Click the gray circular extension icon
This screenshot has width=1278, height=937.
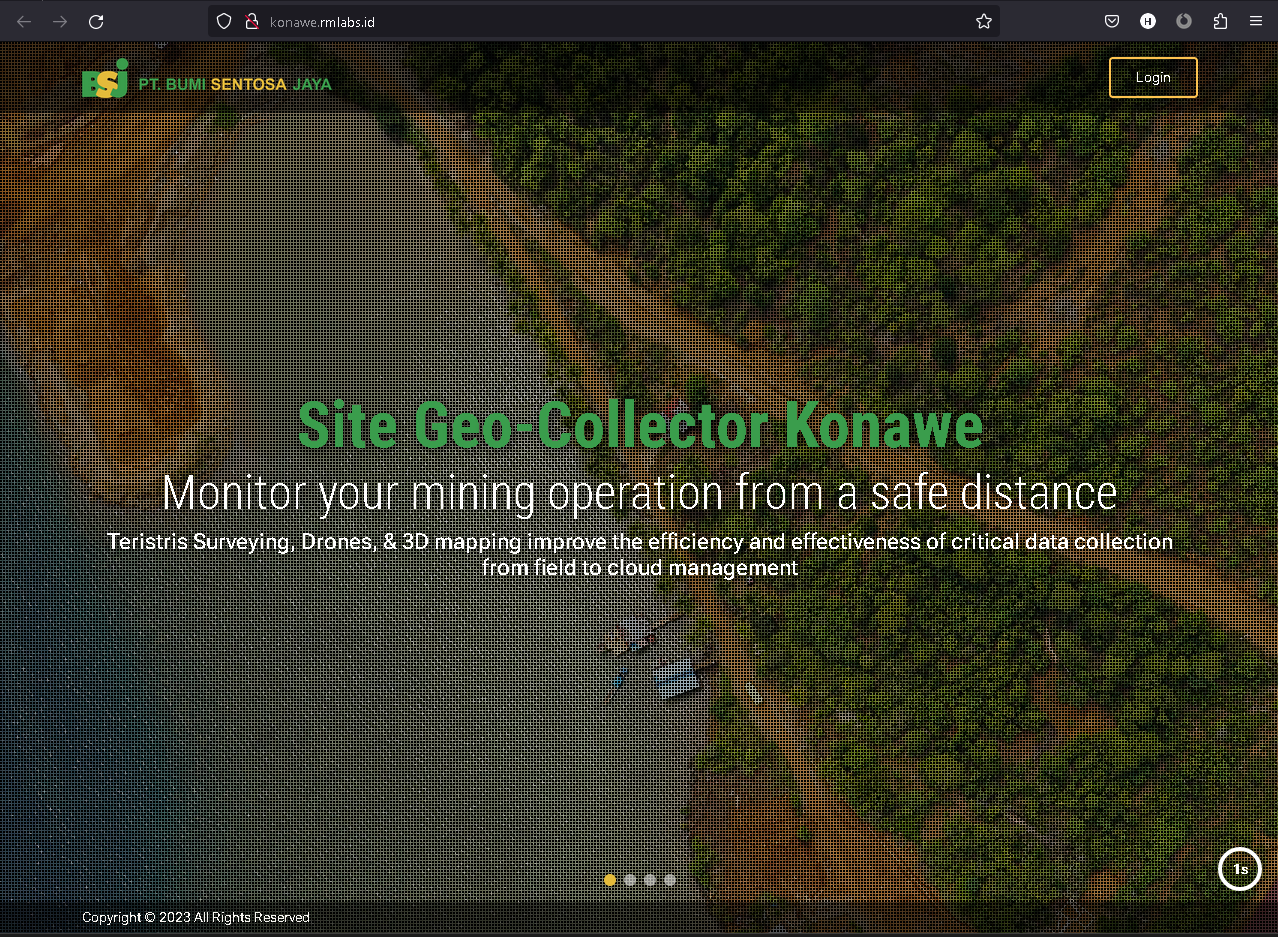[x=1184, y=21]
